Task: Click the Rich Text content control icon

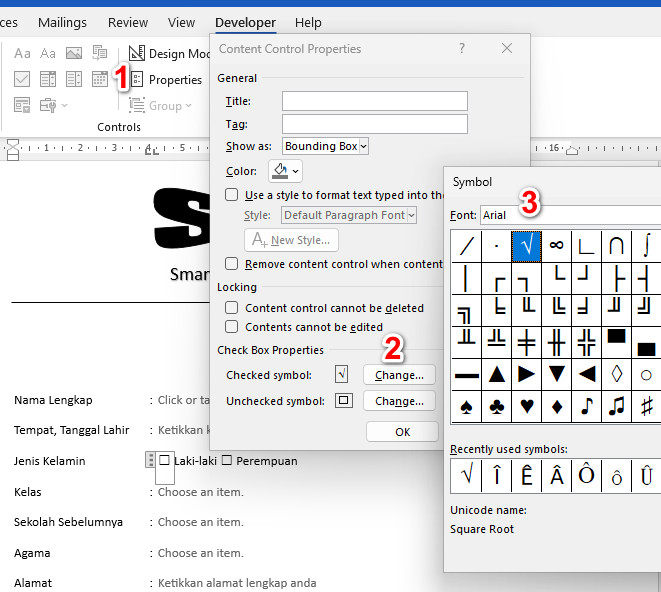Action: tap(22, 53)
